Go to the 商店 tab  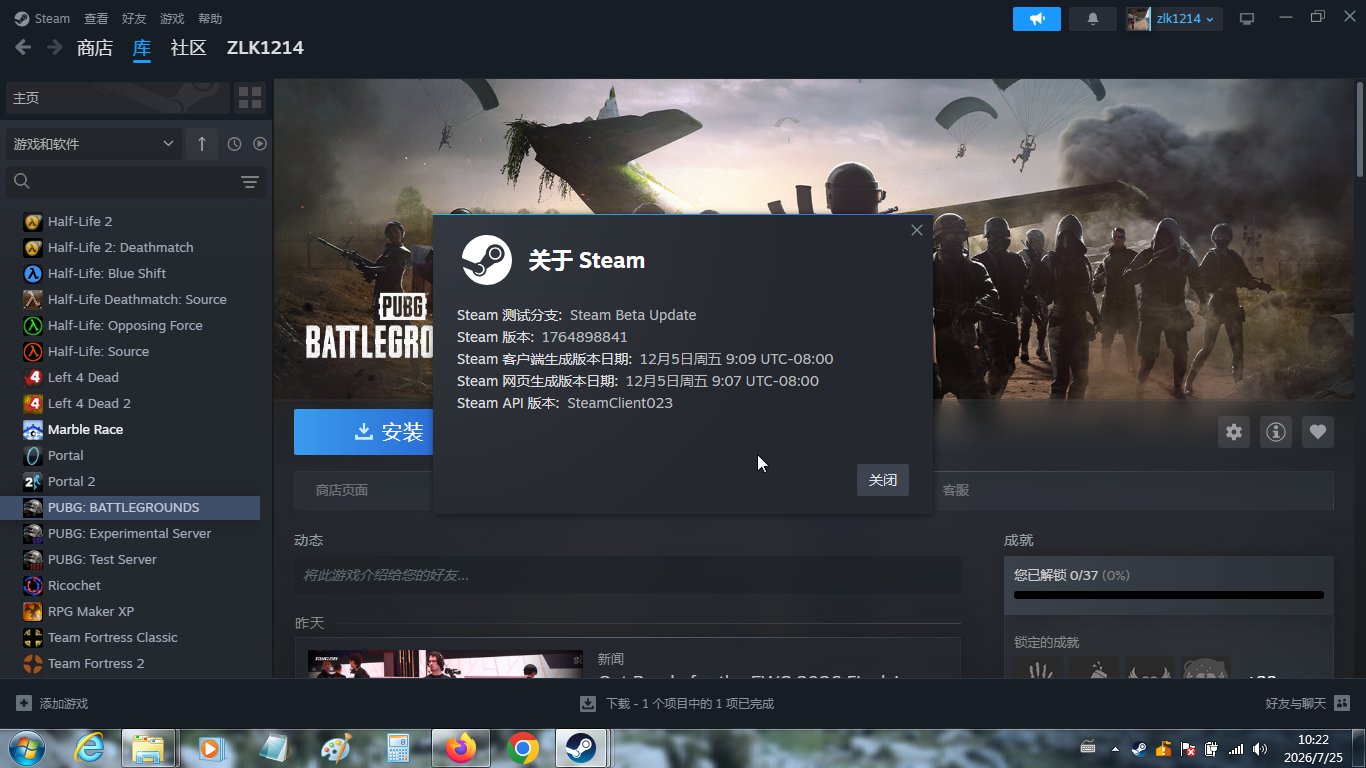point(95,48)
